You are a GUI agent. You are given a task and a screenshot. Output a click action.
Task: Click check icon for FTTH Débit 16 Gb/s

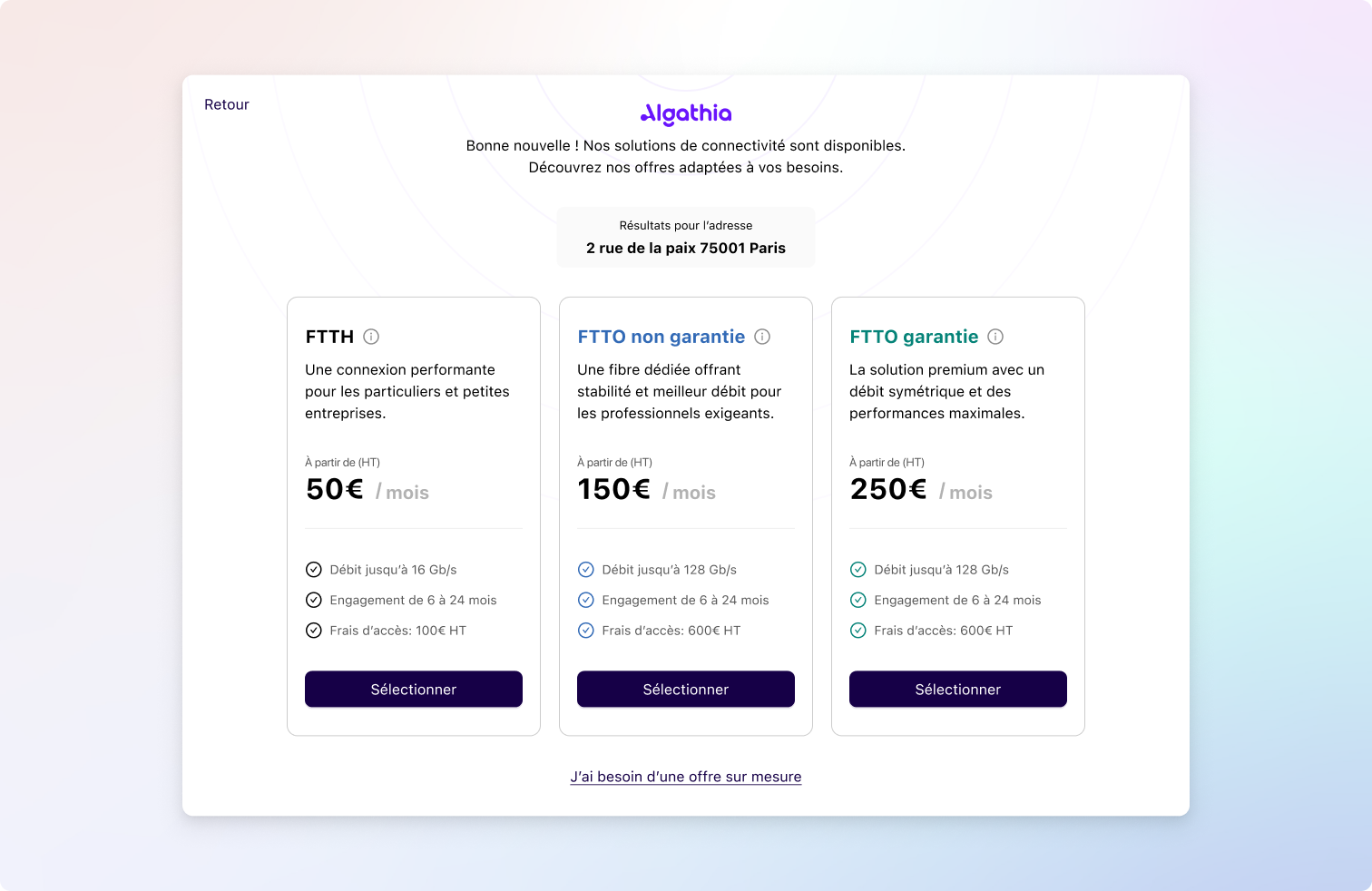click(314, 570)
